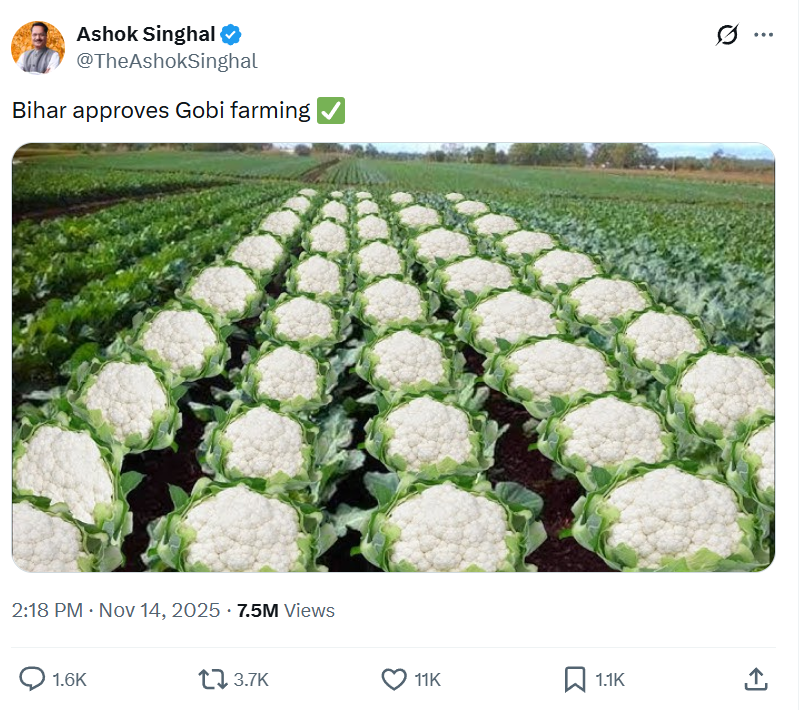805x710 pixels.
Task: Click the 2:18 PM Nov 14, 2025 timestamp
Action: point(116,610)
